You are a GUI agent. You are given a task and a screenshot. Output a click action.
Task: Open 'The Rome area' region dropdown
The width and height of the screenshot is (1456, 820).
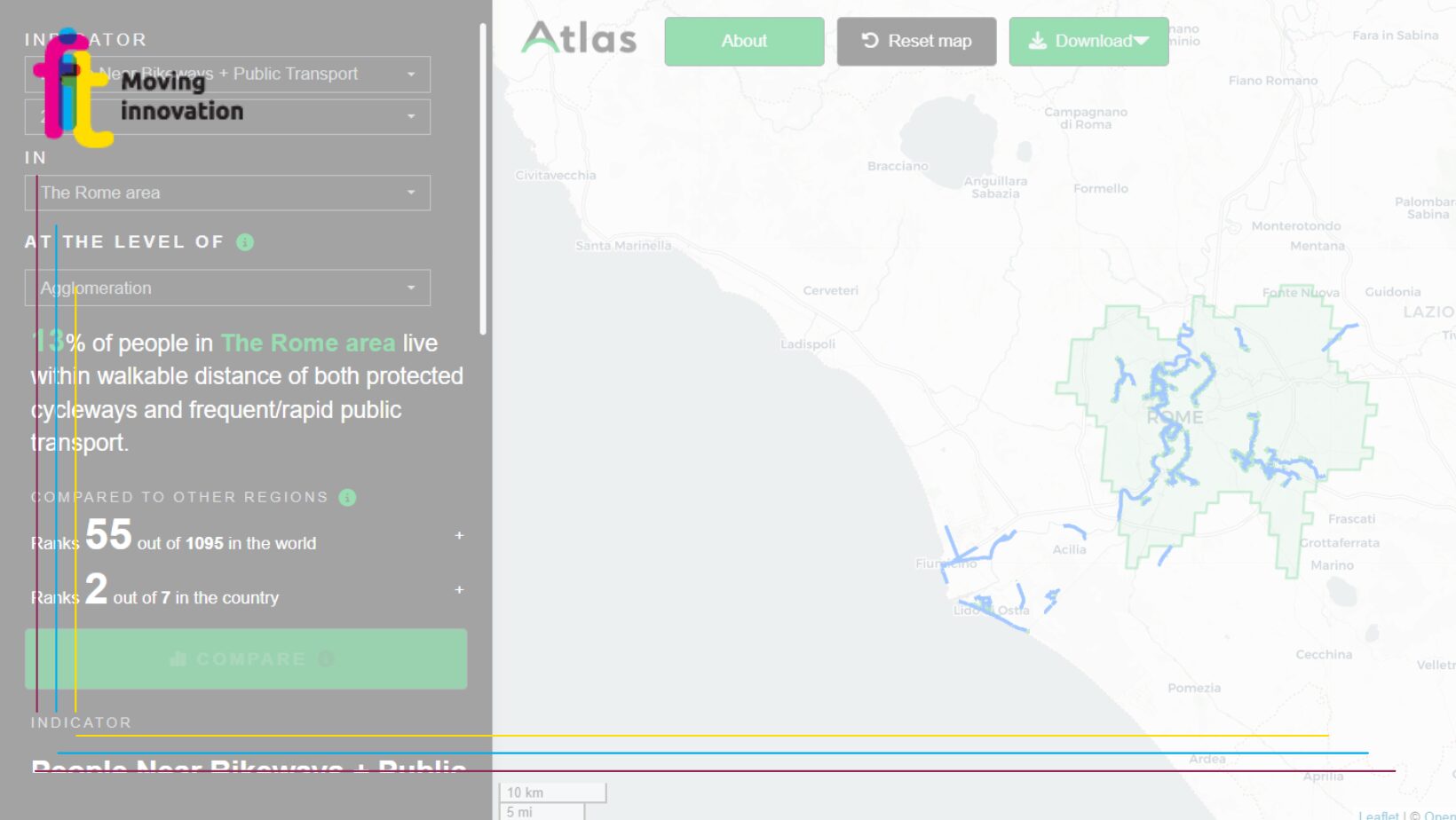click(227, 193)
